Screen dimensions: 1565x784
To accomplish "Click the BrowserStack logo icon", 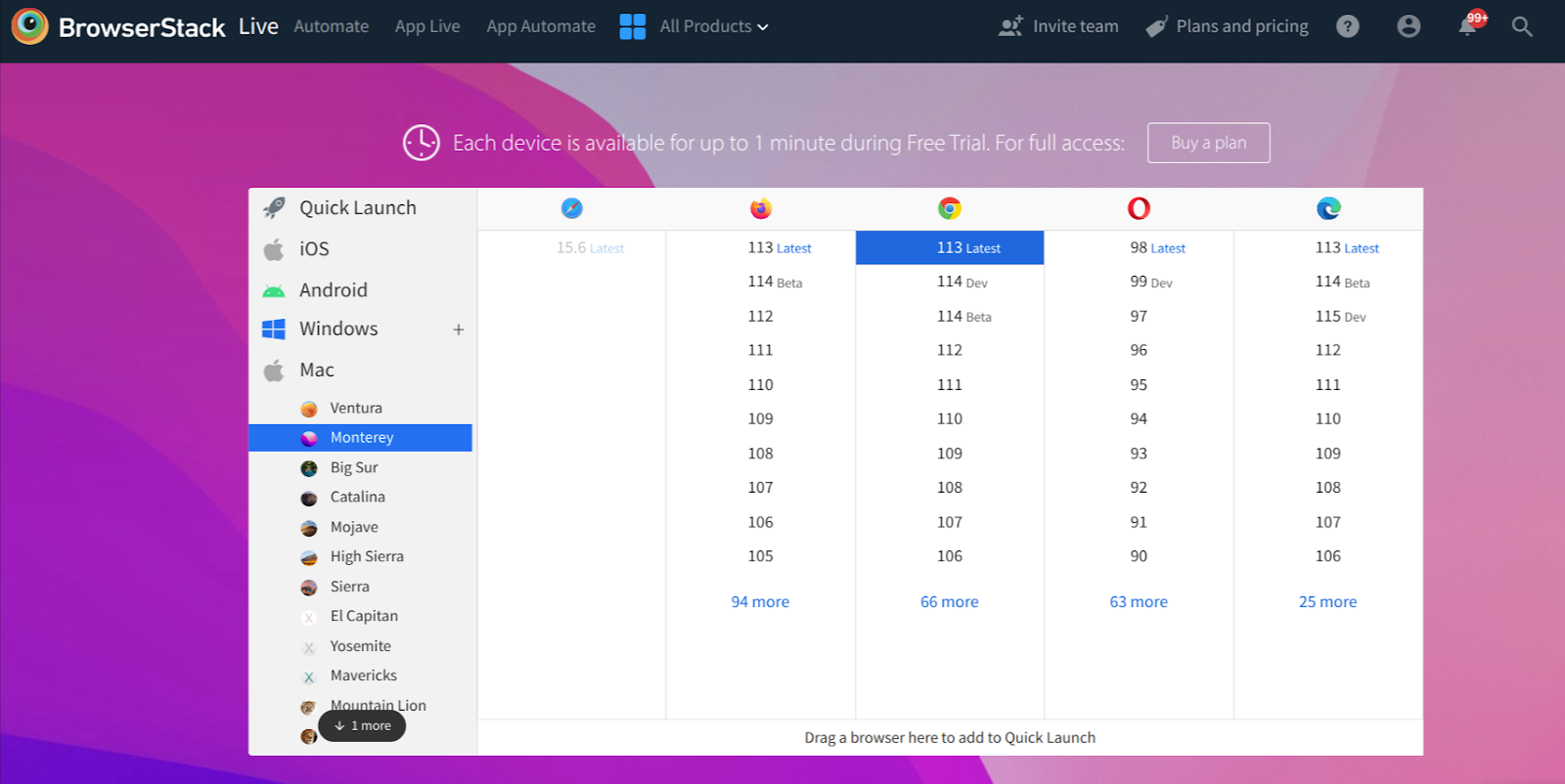I will pos(29,26).
